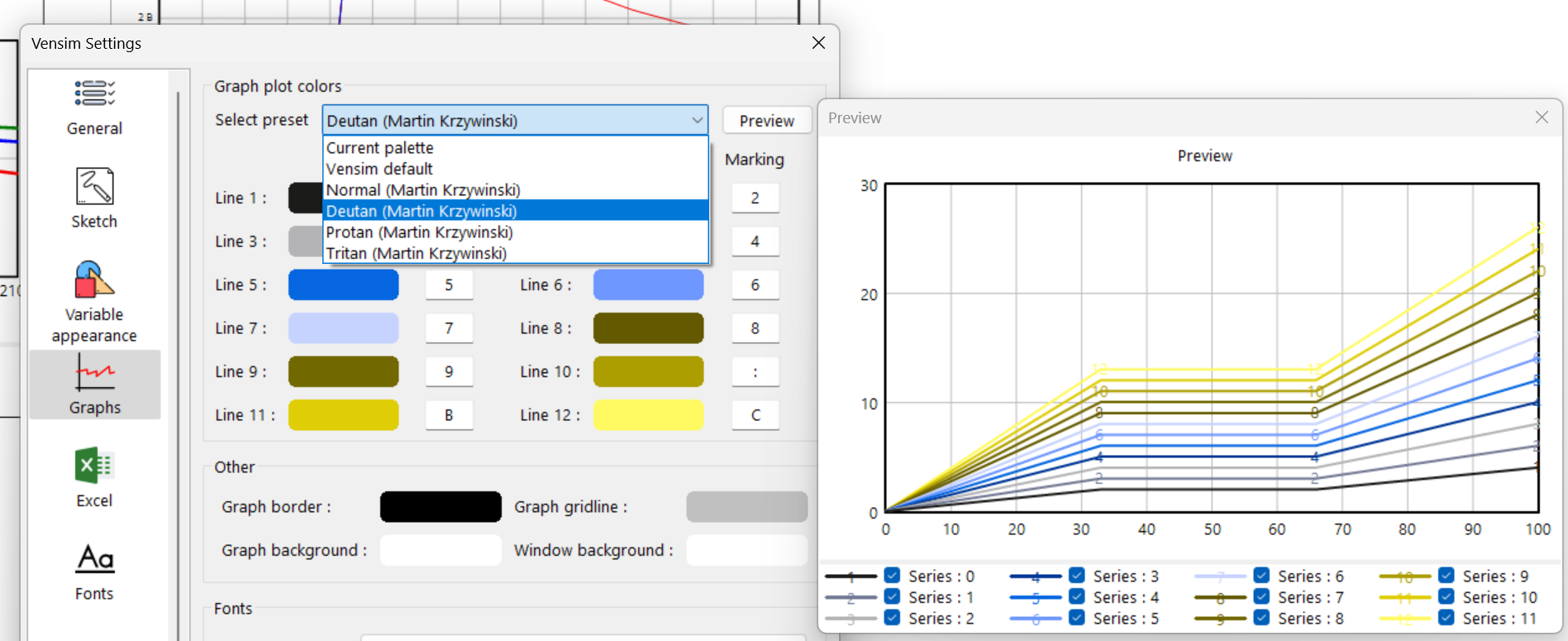Edit Line 11 marking field B
This screenshot has width=1568, height=641.
coord(449,415)
